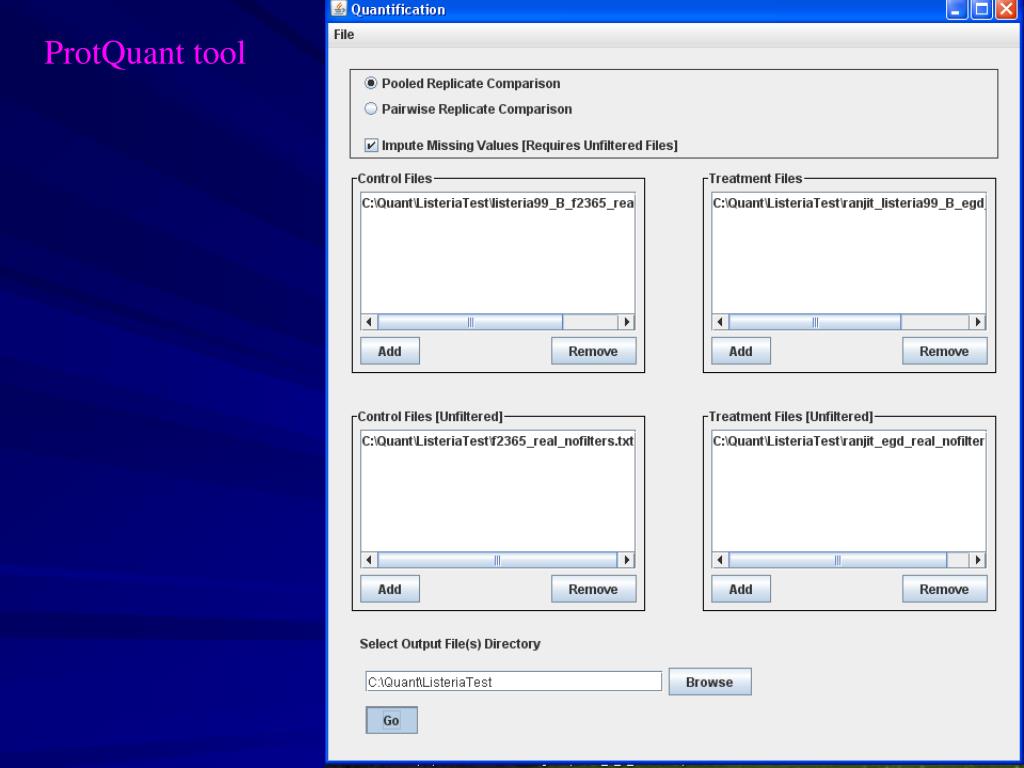The height and width of the screenshot is (768, 1024).
Task: Select listeria99_B_f2365 entry in Control Files
Action: click(498, 203)
